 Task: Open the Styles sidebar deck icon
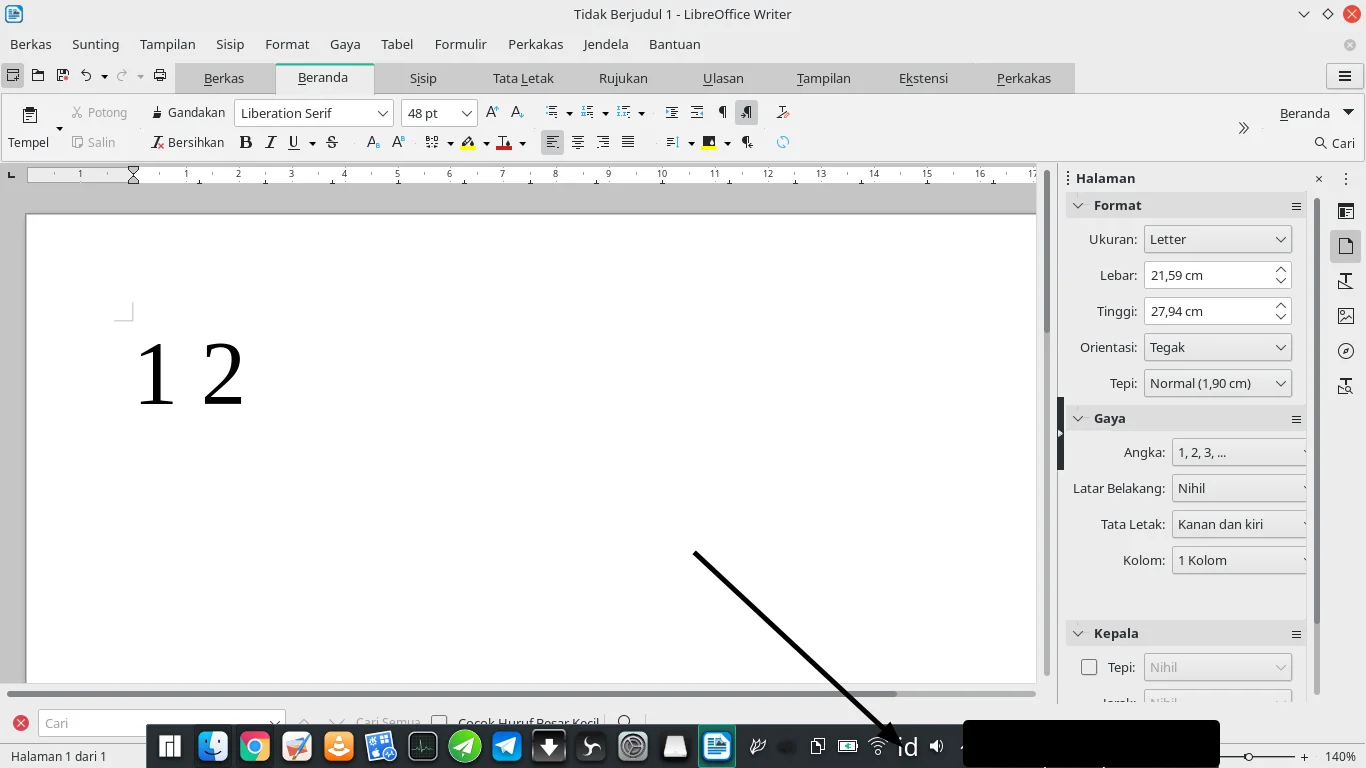(x=1346, y=282)
